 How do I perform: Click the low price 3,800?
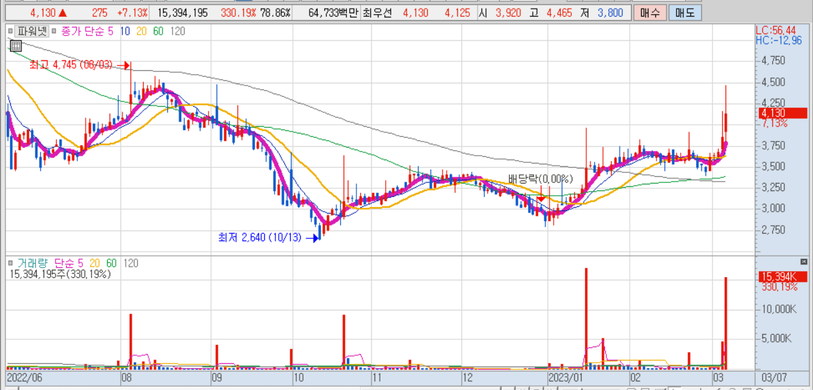610,12
